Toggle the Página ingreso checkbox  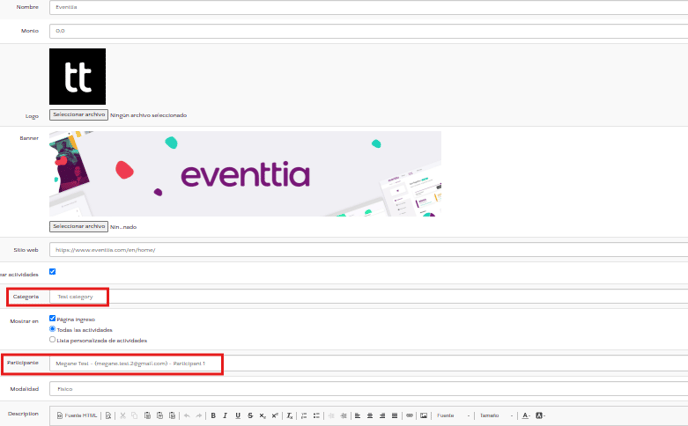[x=52, y=319]
